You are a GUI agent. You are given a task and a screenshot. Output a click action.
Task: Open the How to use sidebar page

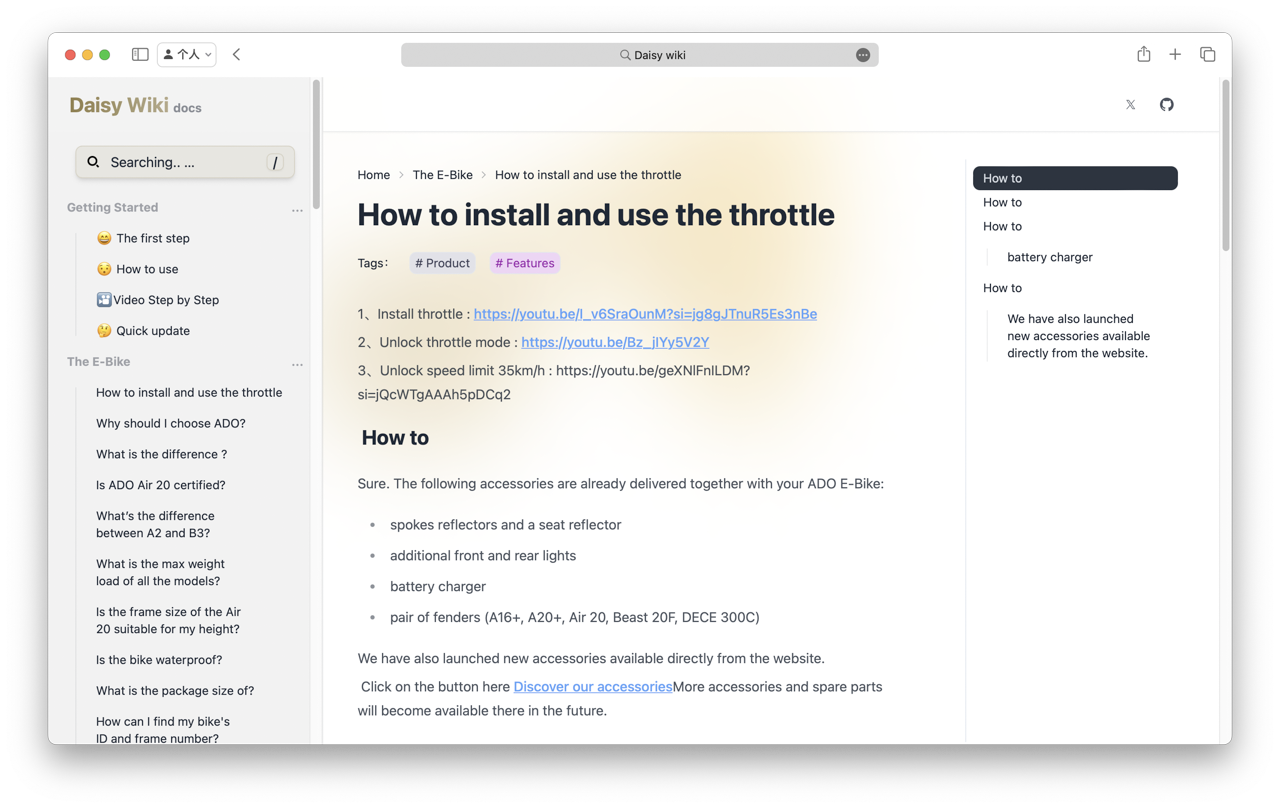pos(137,269)
